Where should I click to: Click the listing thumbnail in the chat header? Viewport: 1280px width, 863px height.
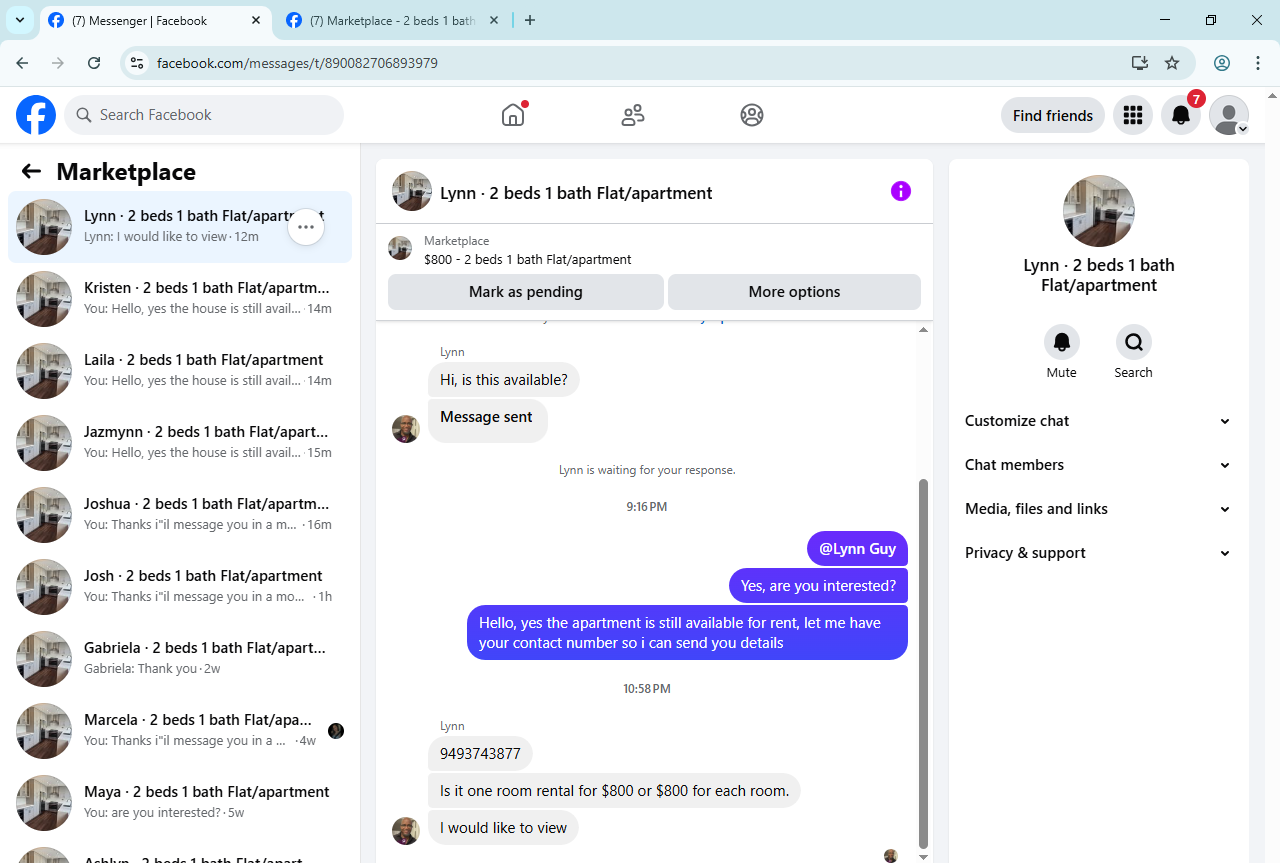(412, 191)
